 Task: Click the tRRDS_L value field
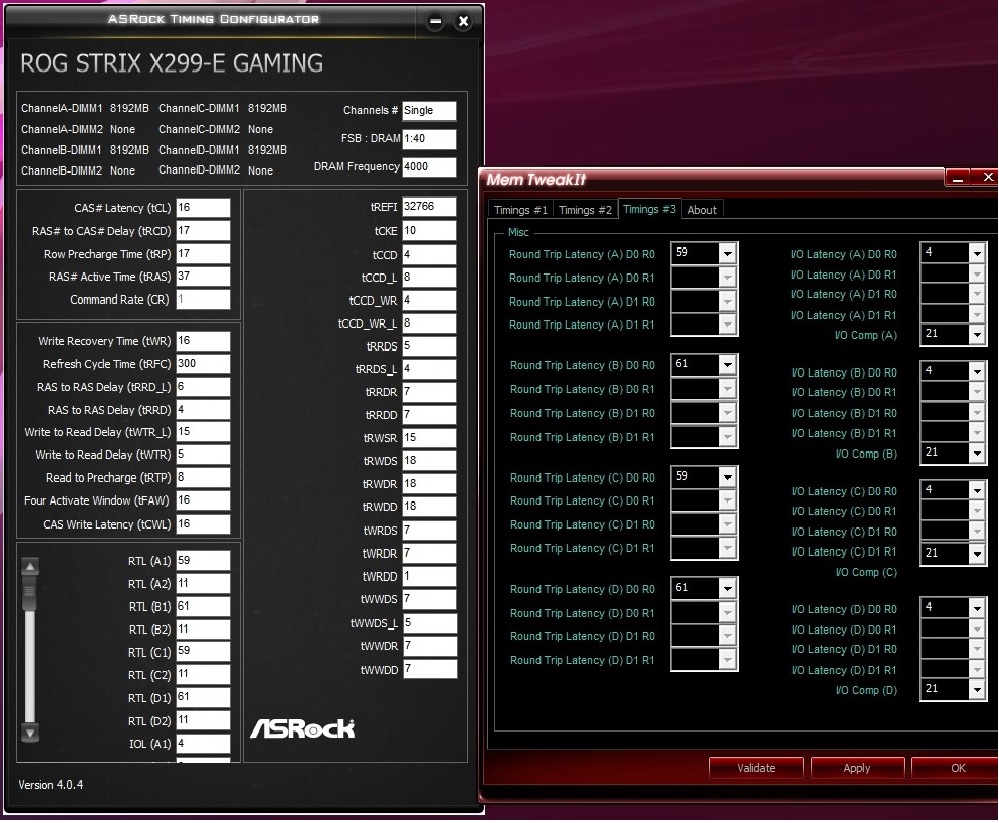(429, 369)
